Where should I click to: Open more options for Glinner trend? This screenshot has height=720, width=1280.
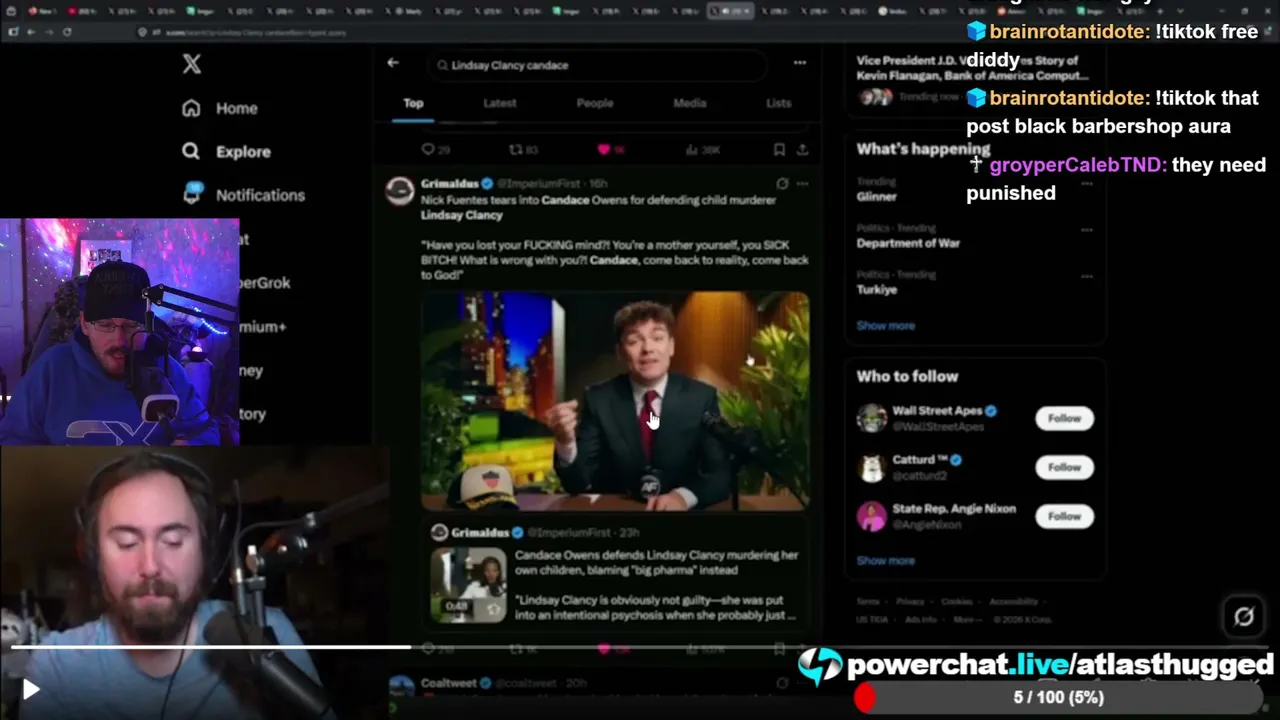coord(1087,183)
